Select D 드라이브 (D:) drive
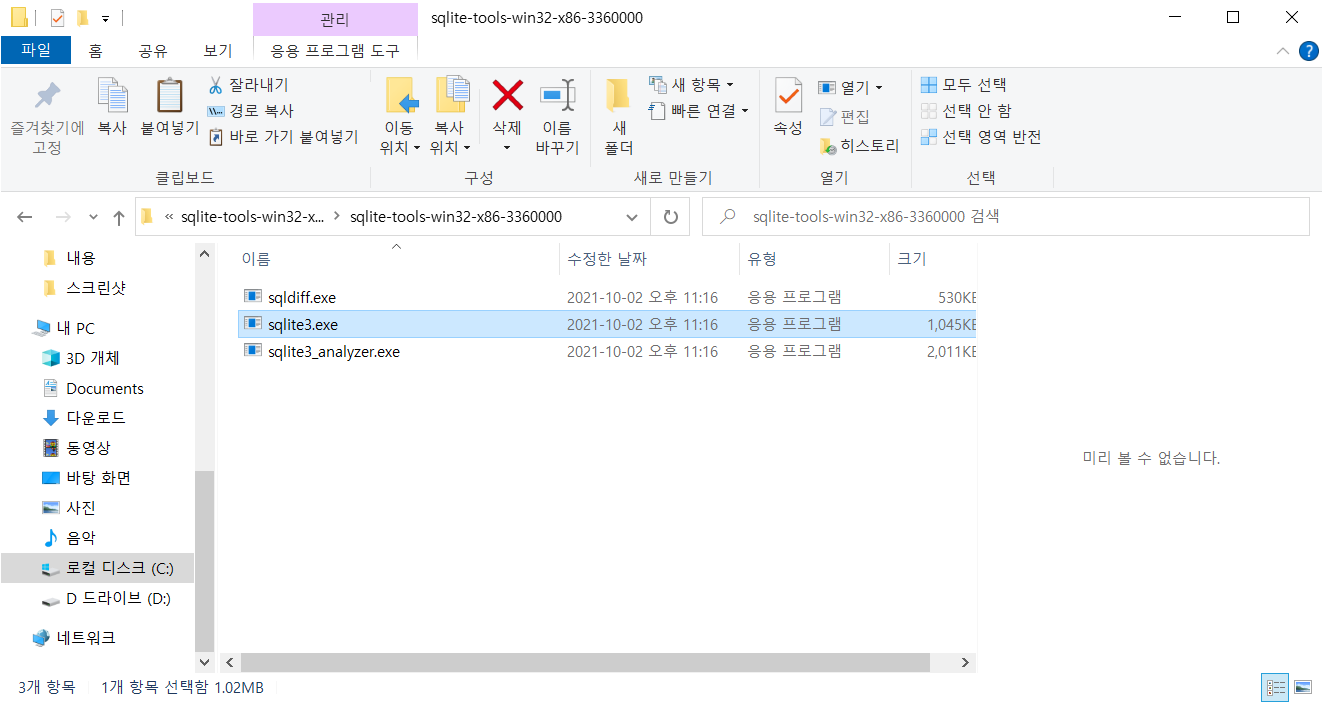The image size is (1323, 703). (118, 599)
